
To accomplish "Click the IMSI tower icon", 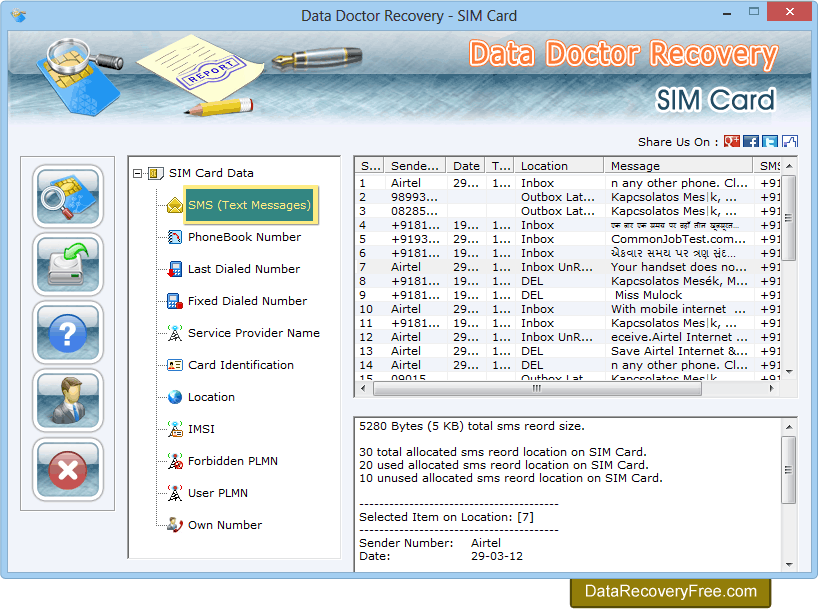I will (175, 429).
